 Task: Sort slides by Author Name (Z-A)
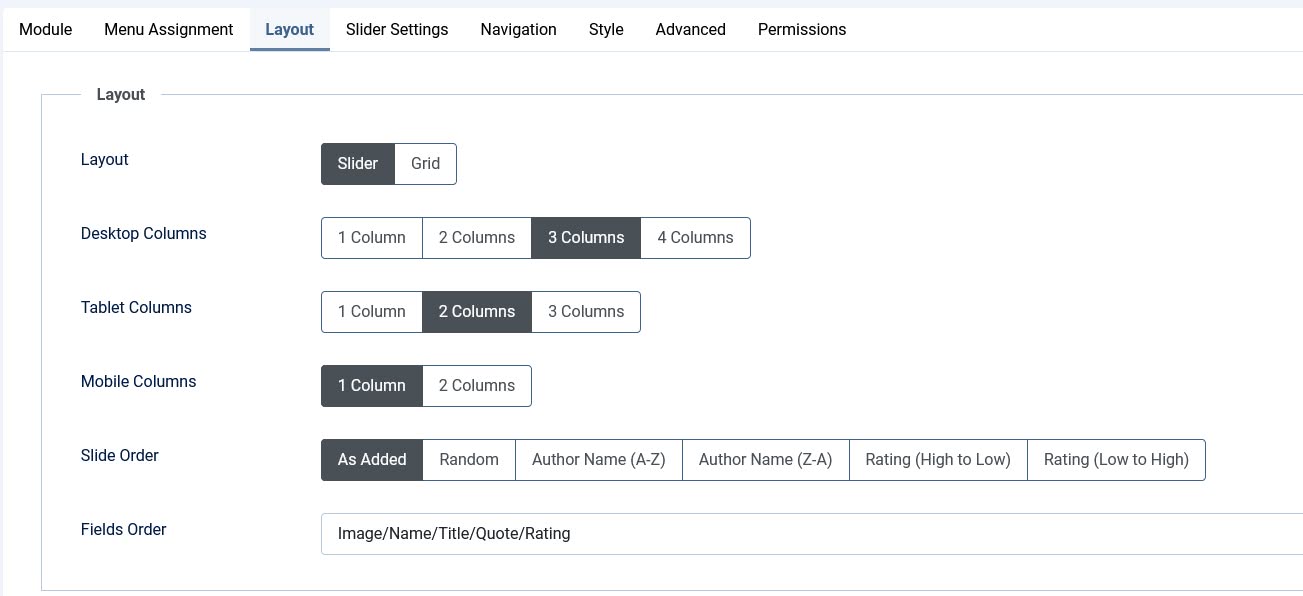pyautogui.click(x=765, y=460)
